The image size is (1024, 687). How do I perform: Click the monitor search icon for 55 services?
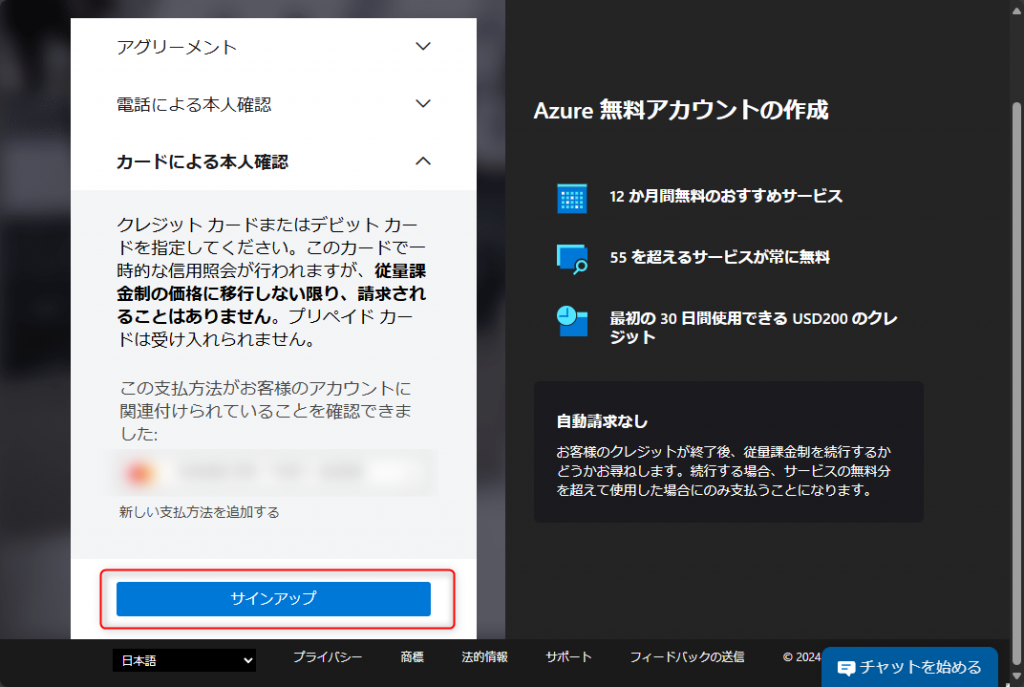pyautogui.click(x=572, y=259)
